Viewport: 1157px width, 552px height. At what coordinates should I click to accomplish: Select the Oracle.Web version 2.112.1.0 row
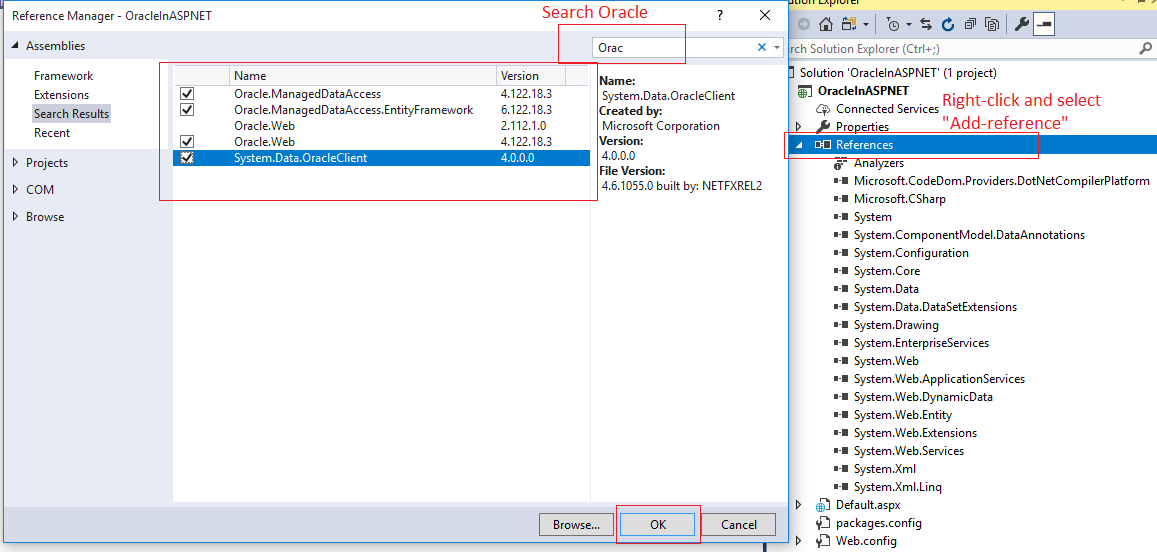(x=381, y=125)
